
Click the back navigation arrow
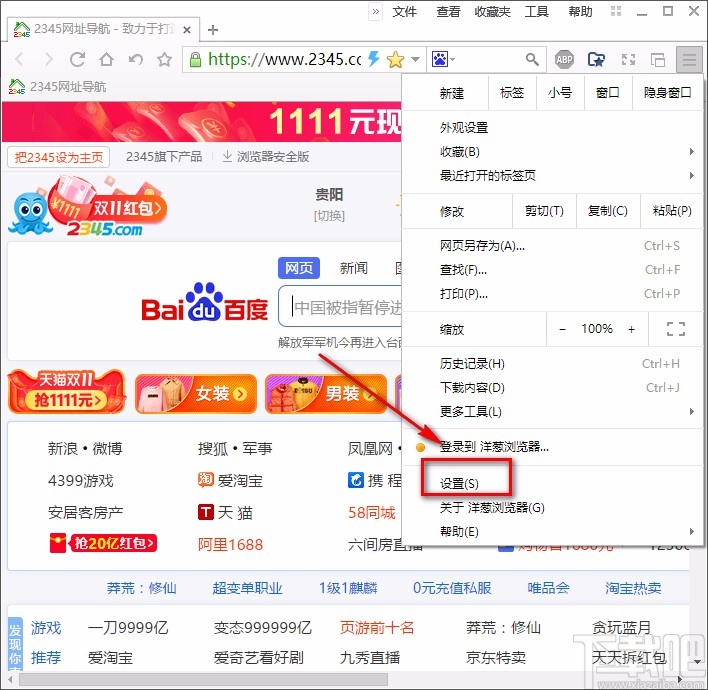[x=19, y=59]
